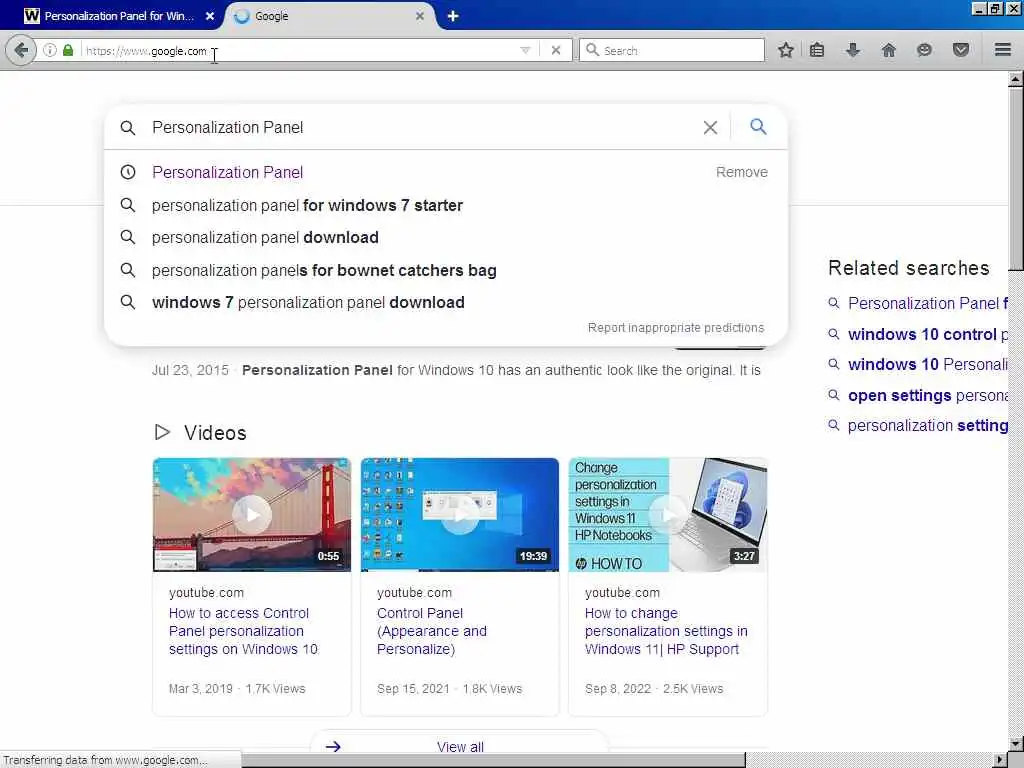The width and height of the screenshot is (1024, 768).
Task: Click the clock icon beside history suggestion
Action: point(128,172)
